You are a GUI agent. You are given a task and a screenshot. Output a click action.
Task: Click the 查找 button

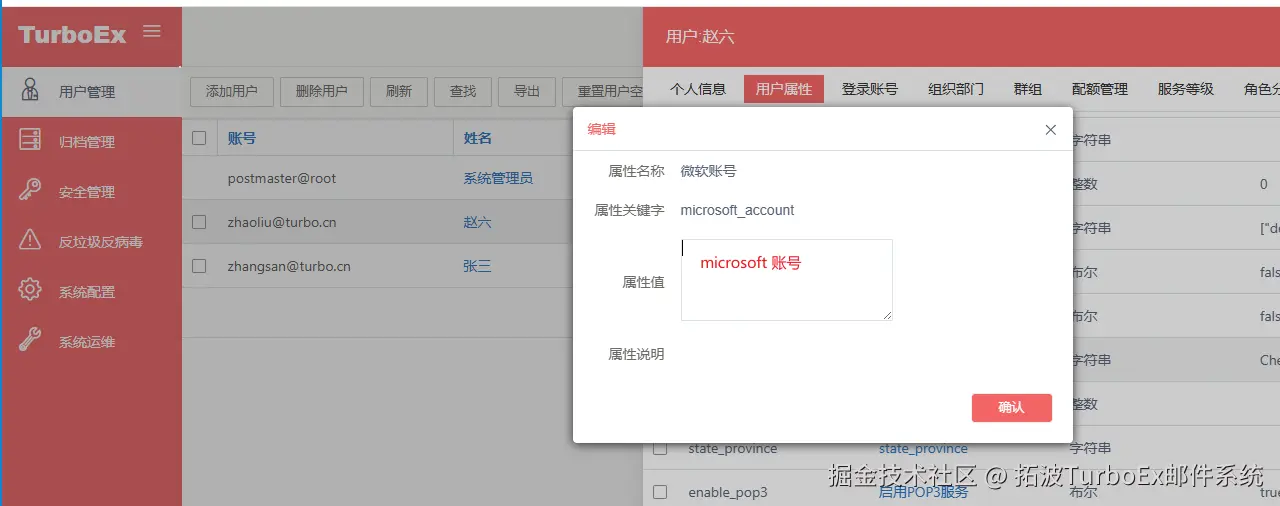463,91
